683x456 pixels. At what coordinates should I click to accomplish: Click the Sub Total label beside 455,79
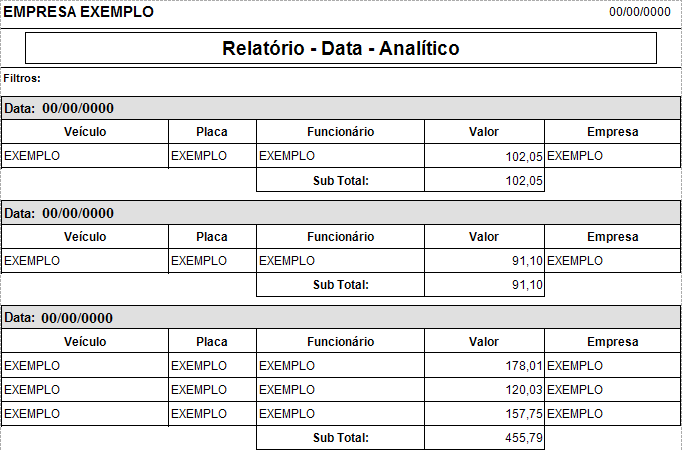point(340,438)
